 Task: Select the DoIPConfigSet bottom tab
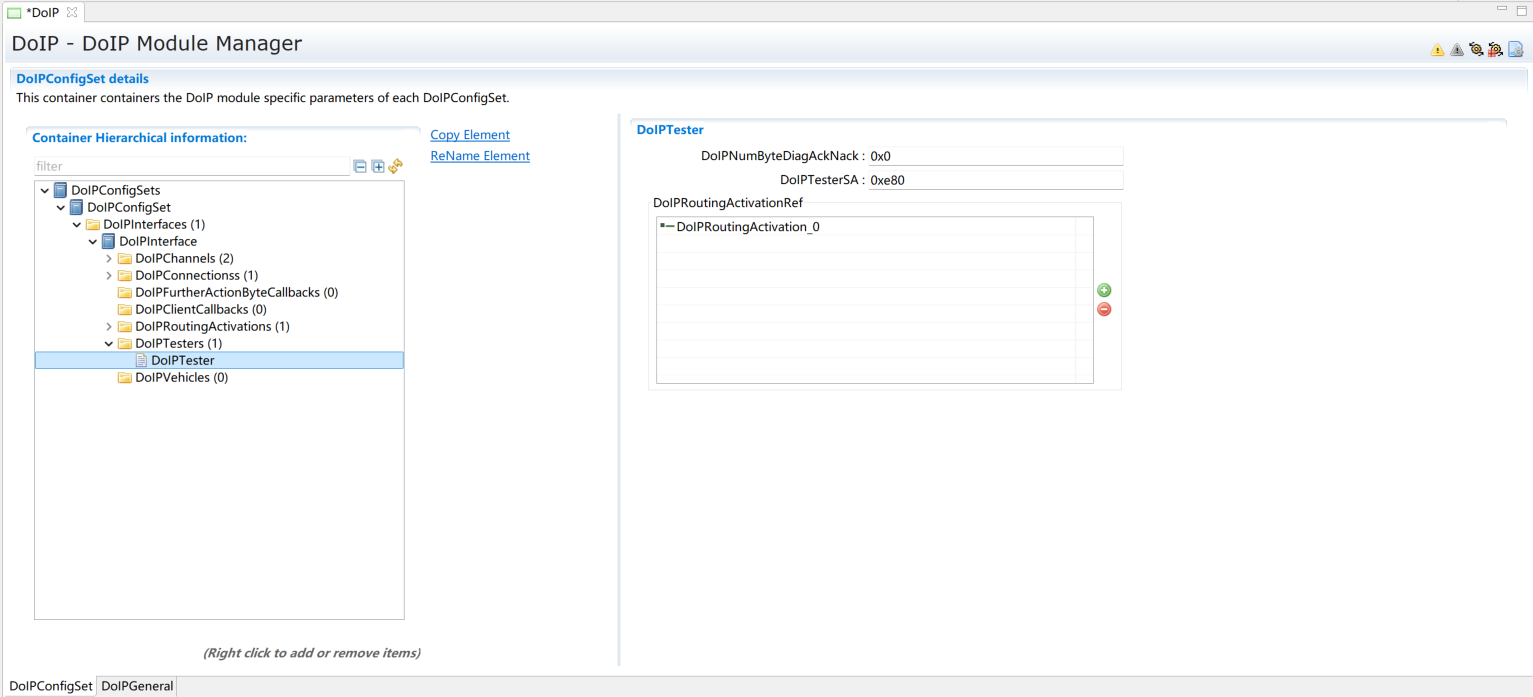click(x=50, y=686)
